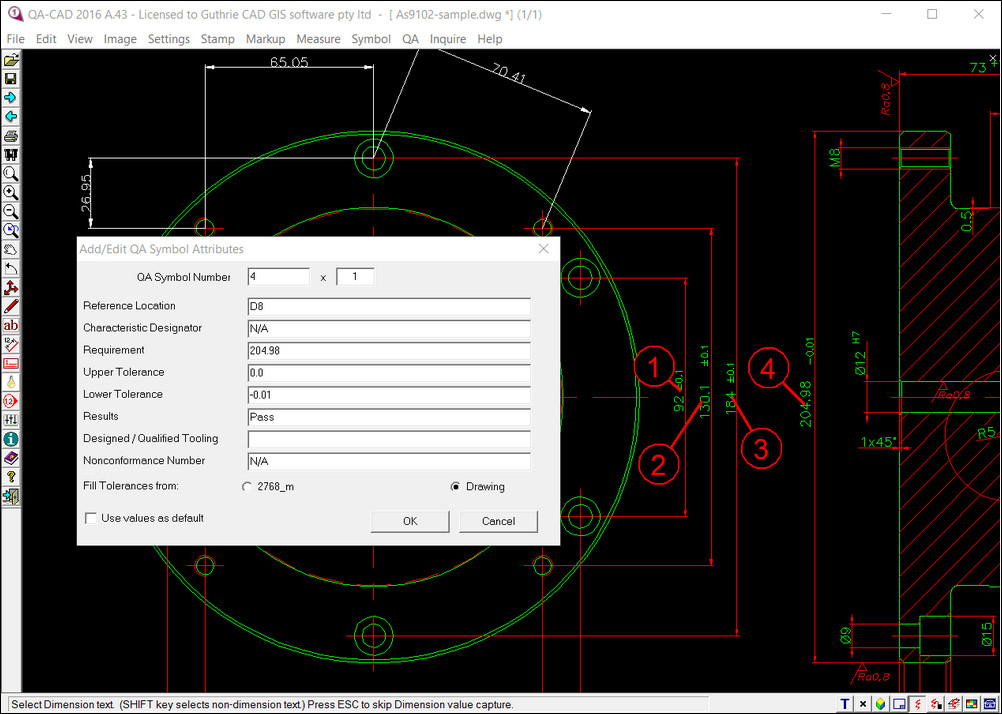Screen dimensions: 1002x714
Task: Click the blue circle info icon
Action: (11, 439)
